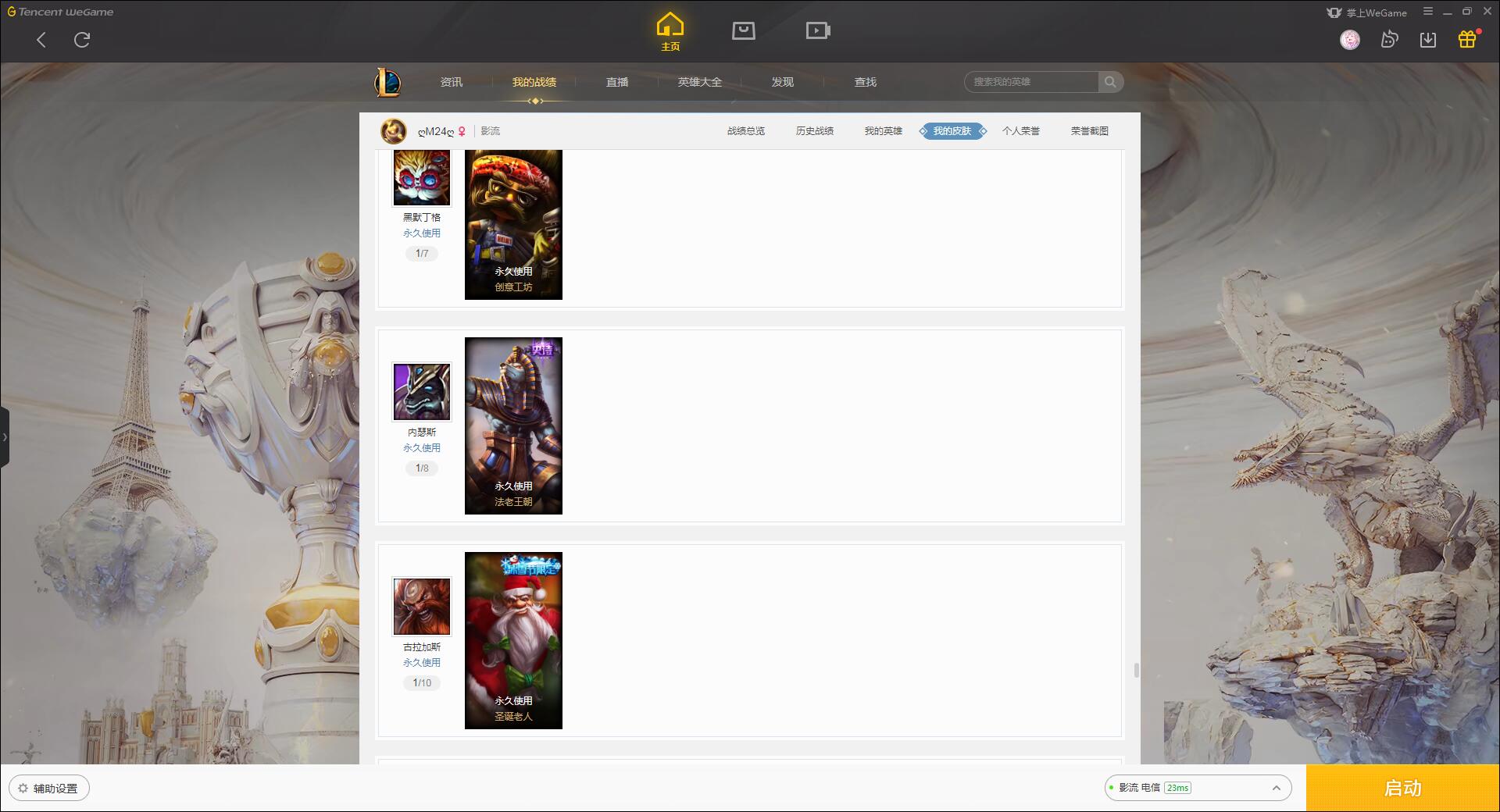The width and height of the screenshot is (1500, 812).
Task: Click the 启动 launch button
Action: (1403, 789)
